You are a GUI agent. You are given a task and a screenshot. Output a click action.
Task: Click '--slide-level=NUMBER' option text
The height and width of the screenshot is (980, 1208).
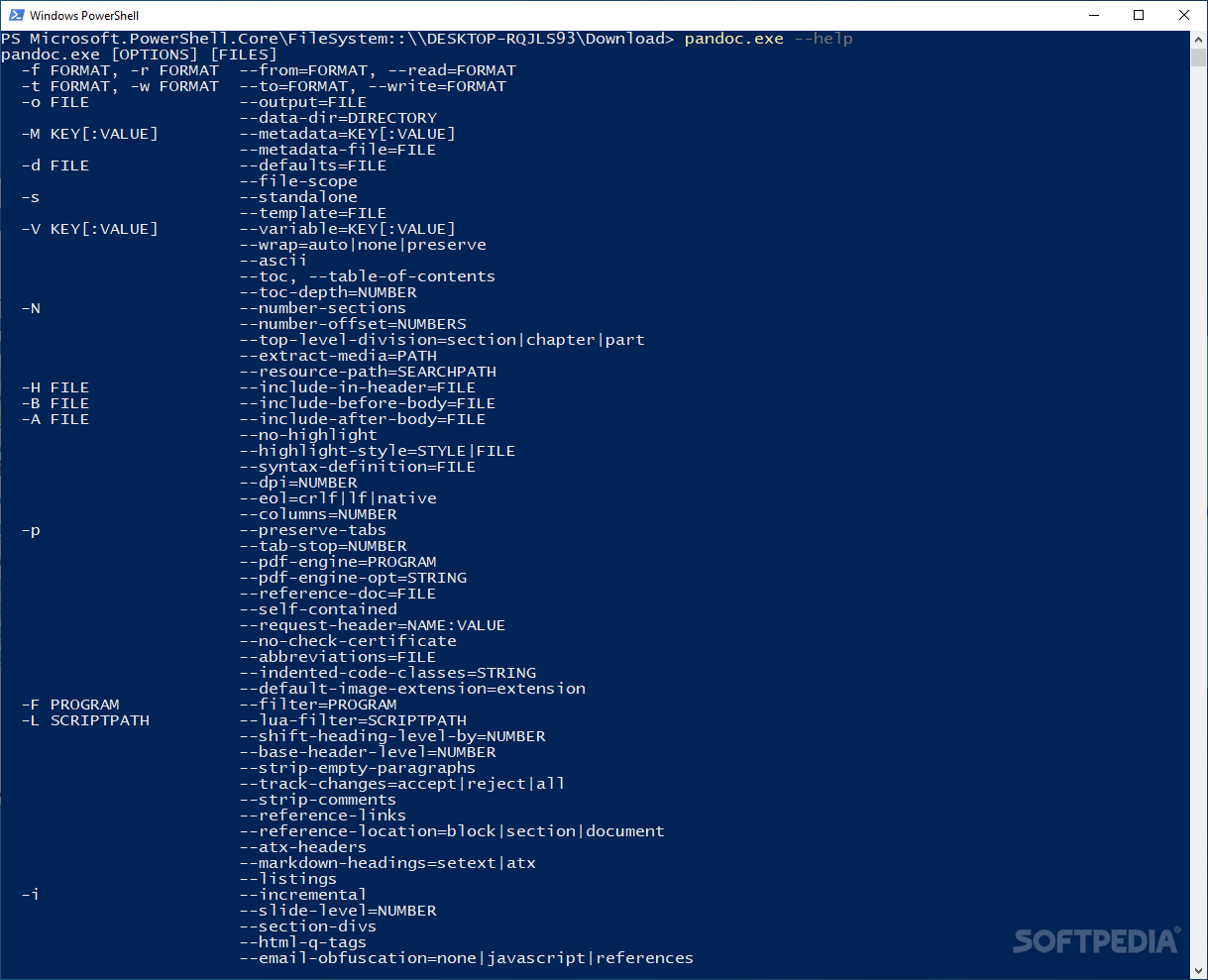pyautogui.click(x=338, y=911)
